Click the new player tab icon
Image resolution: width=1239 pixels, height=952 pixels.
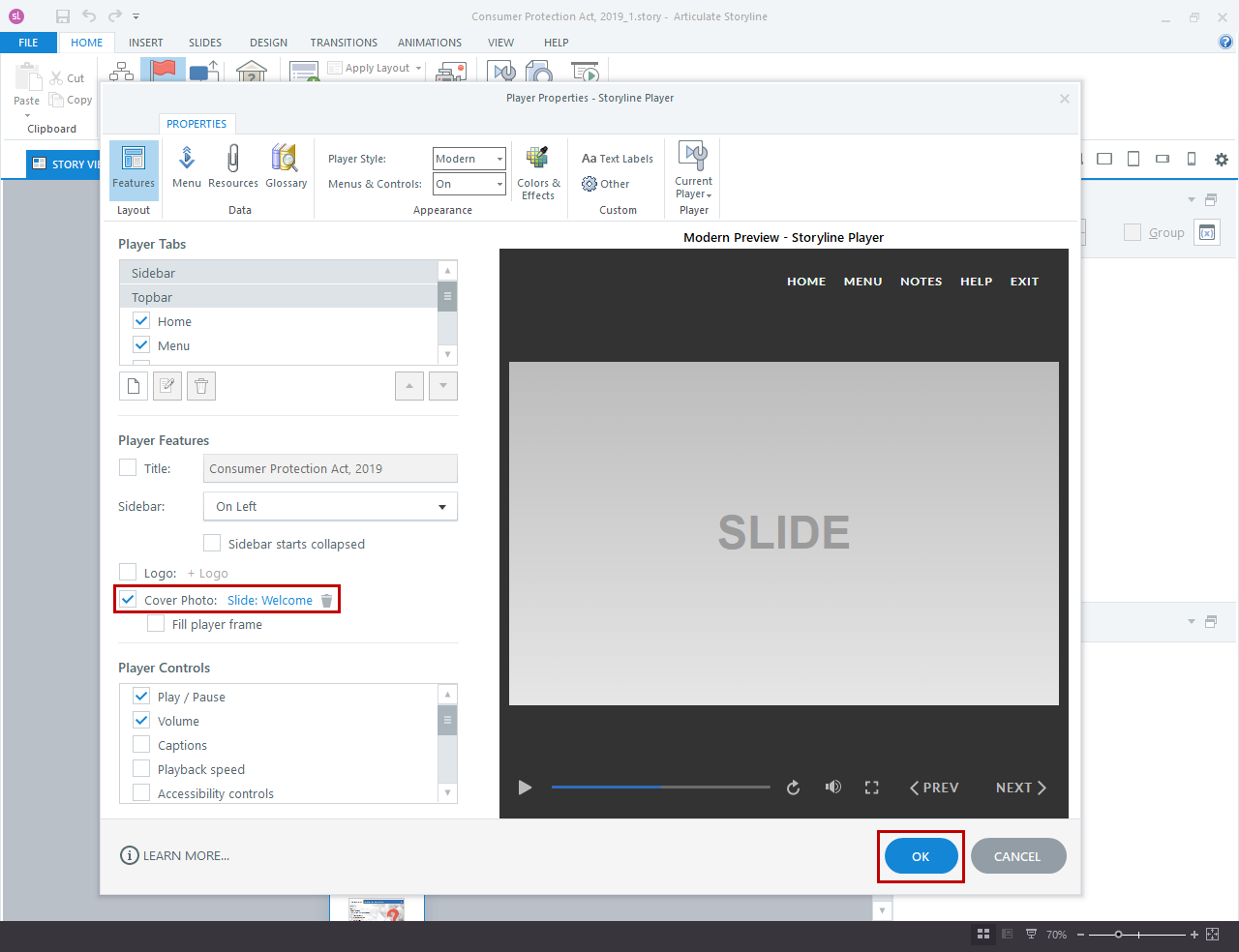(x=134, y=386)
